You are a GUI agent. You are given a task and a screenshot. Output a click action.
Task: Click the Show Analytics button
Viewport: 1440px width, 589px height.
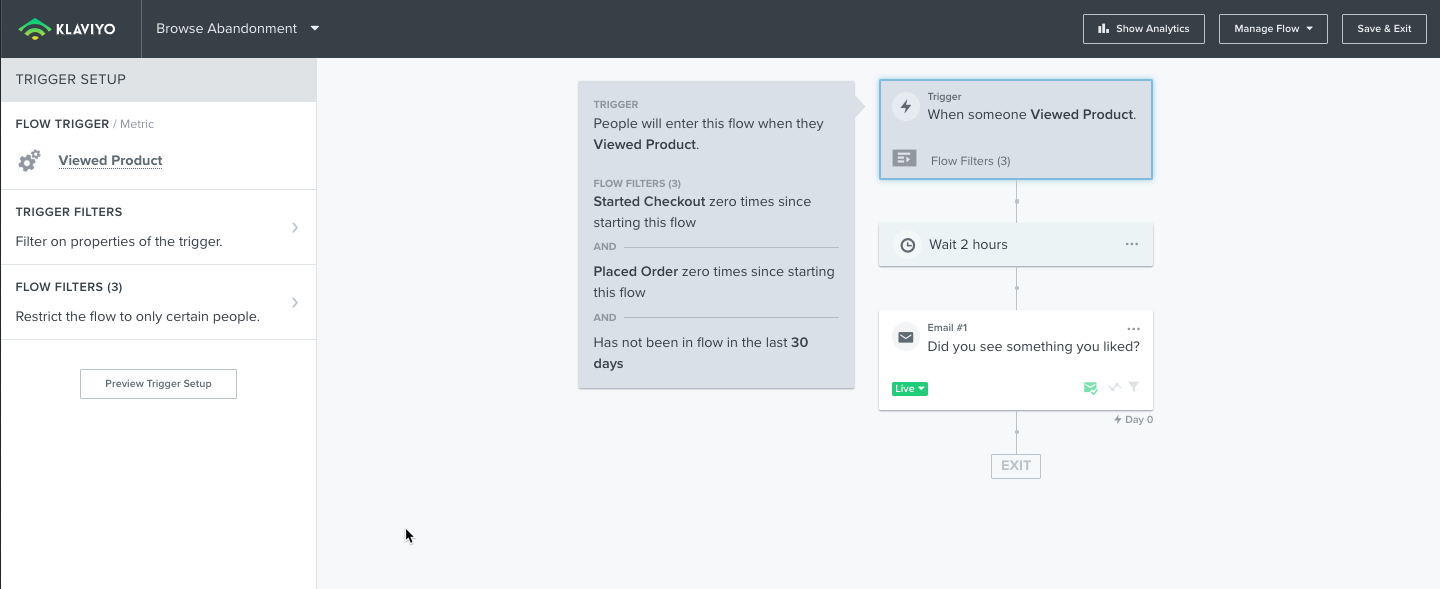point(1143,29)
